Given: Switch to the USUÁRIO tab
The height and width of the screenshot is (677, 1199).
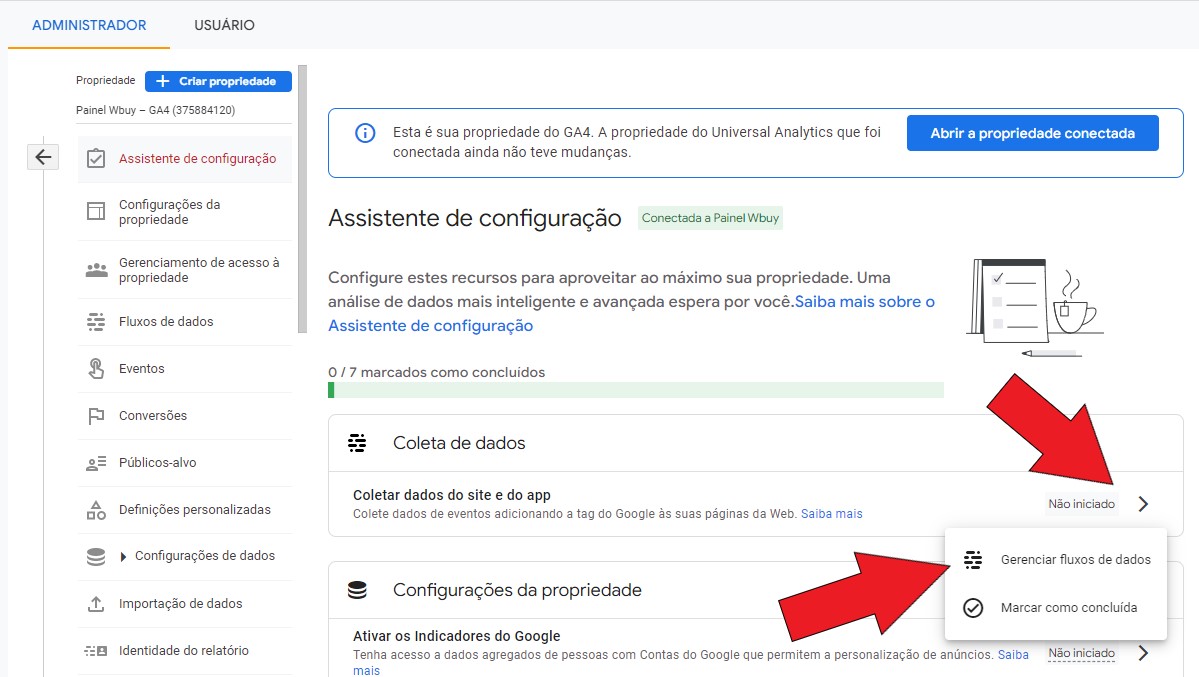Looking at the screenshot, I should (224, 25).
